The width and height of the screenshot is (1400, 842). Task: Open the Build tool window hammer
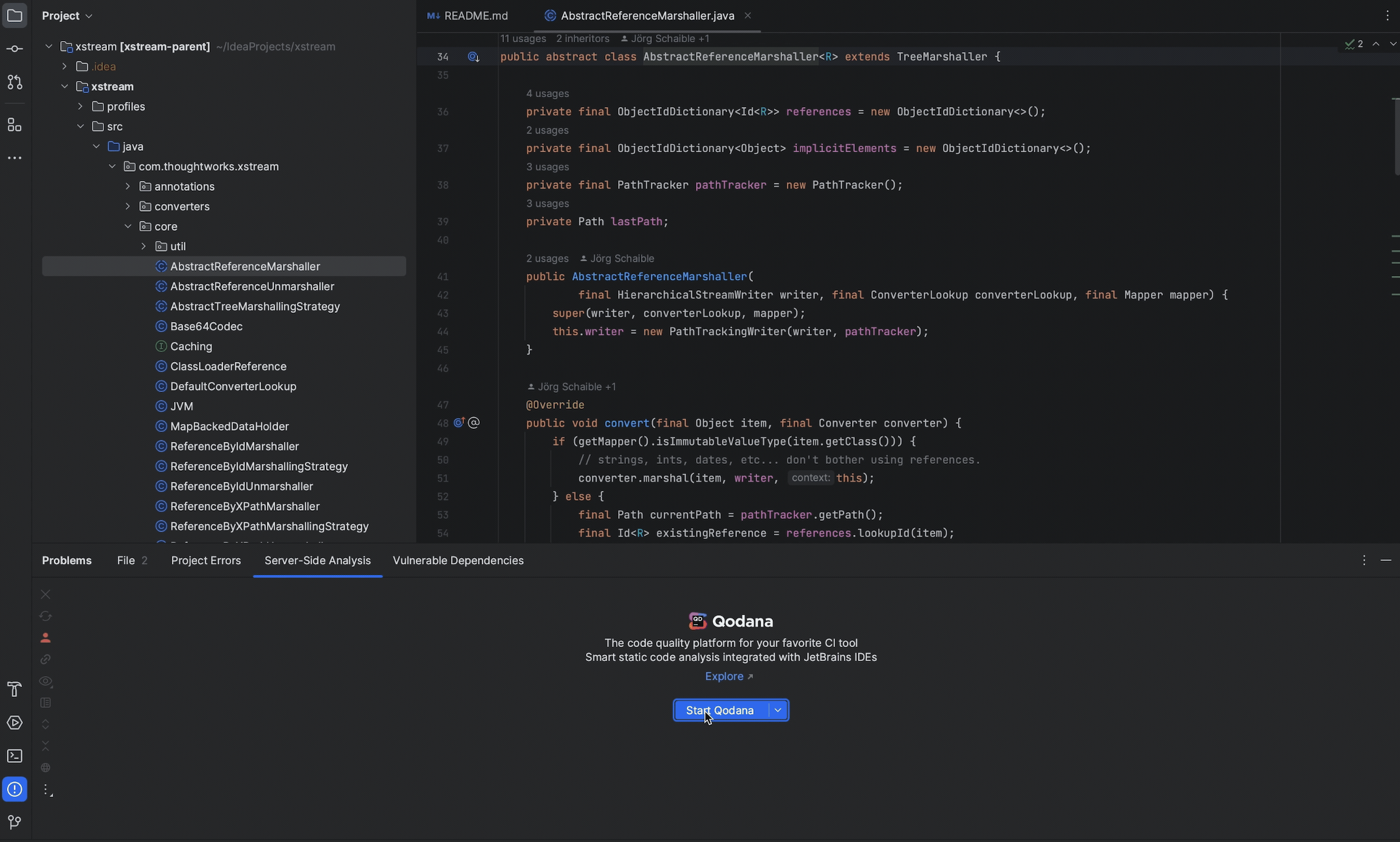14,689
